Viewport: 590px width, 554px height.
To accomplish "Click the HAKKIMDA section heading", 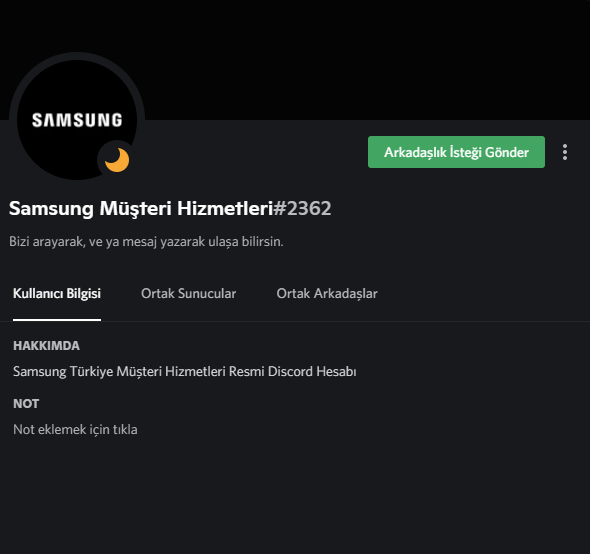I will point(46,345).
